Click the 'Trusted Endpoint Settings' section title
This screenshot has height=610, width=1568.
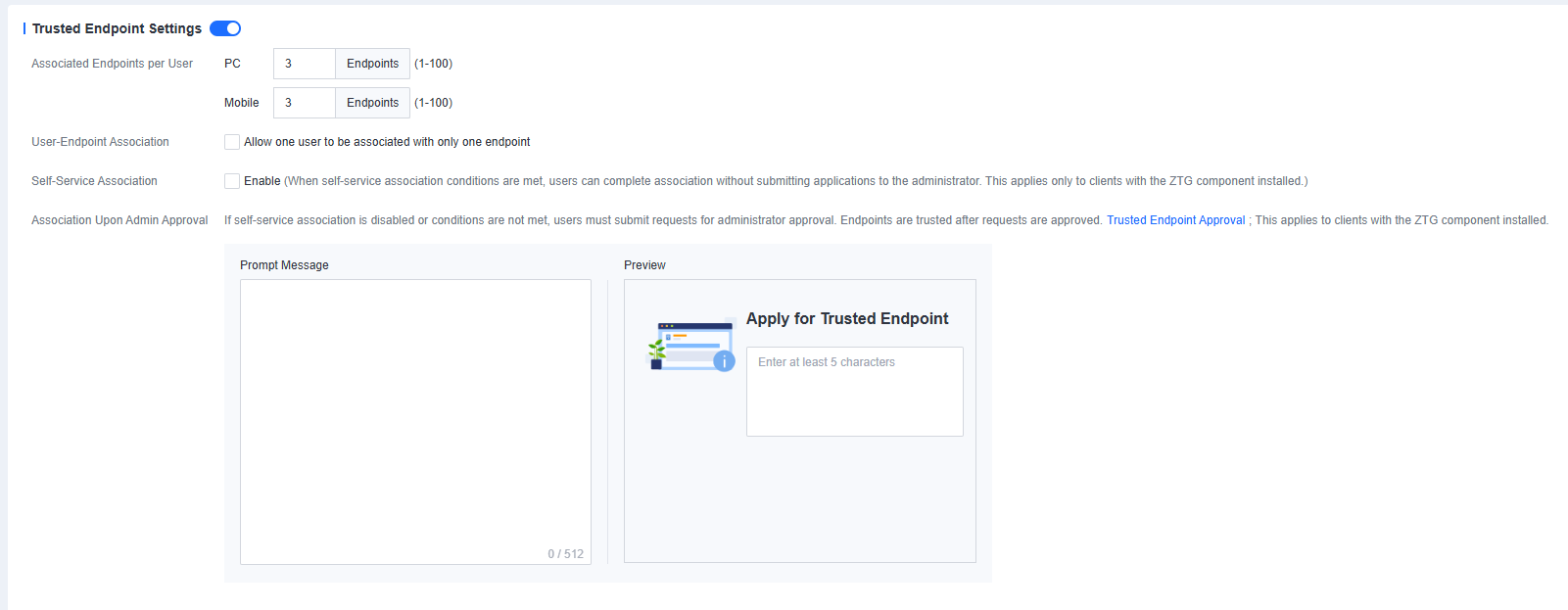(x=117, y=28)
